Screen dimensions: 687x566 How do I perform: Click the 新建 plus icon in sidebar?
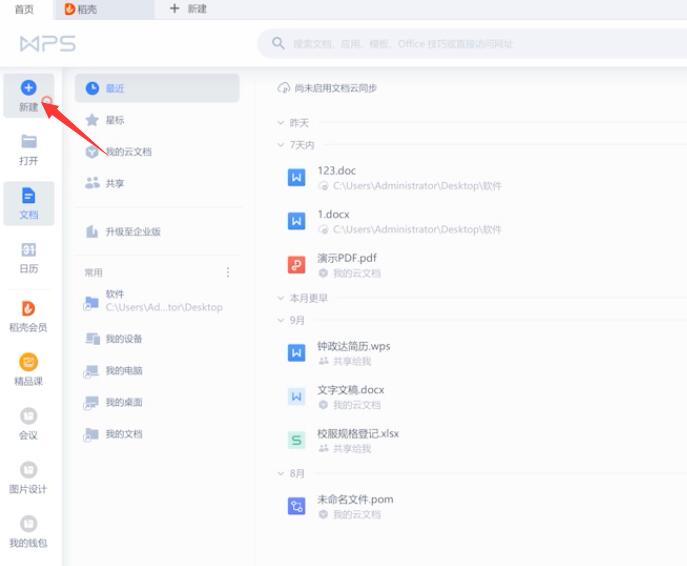(x=28, y=88)
